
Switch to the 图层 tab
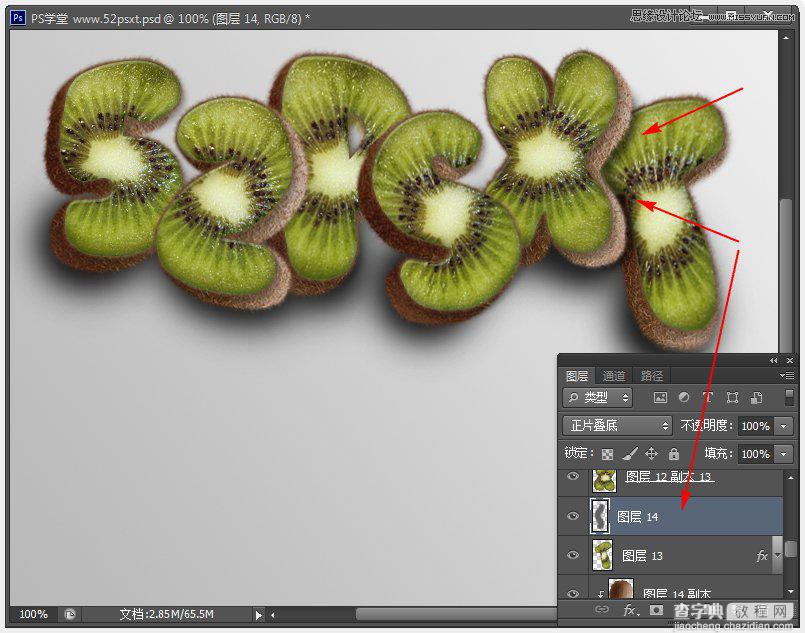click(x=577, y=376)
